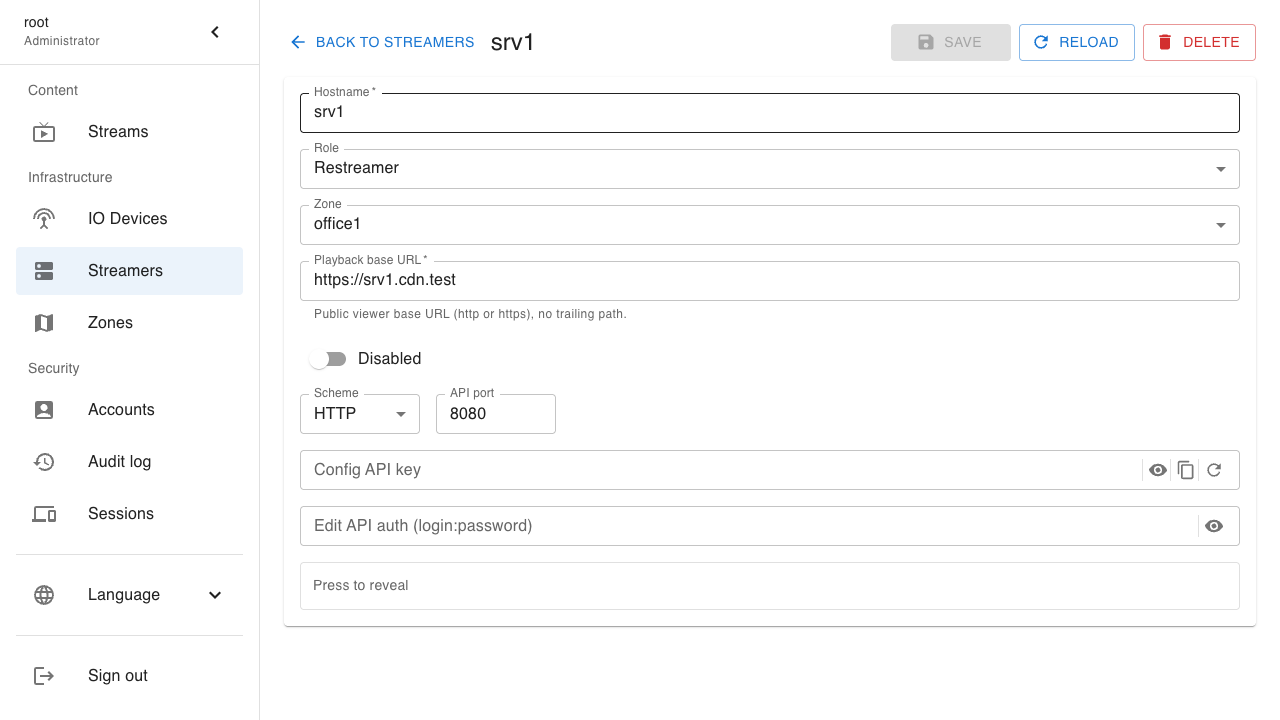Open the Role dropdown

(1220, 168)
